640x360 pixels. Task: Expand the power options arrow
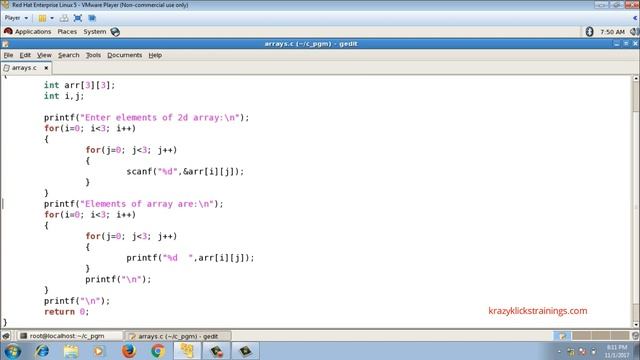[x=52, y=18]
